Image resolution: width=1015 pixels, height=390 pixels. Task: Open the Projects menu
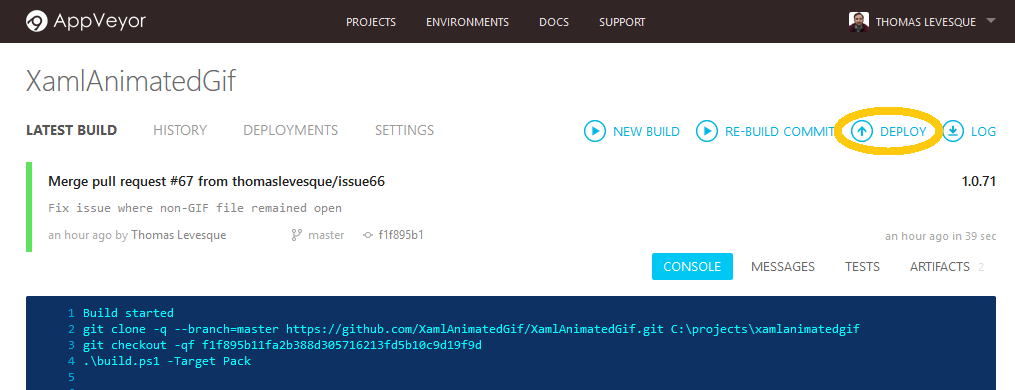371,22
